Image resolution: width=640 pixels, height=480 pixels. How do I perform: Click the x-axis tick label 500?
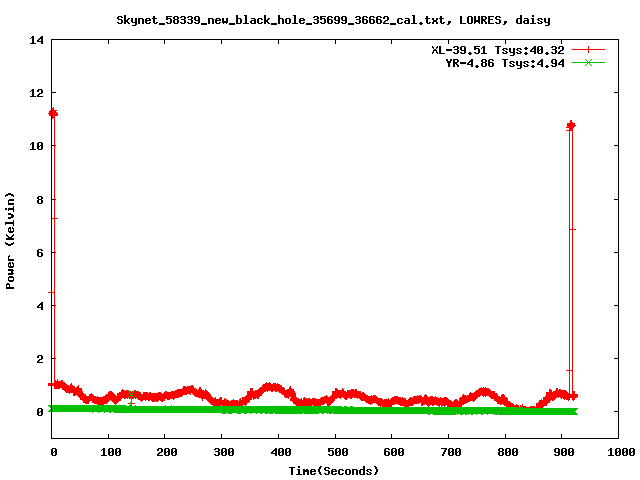click(337, 452)
